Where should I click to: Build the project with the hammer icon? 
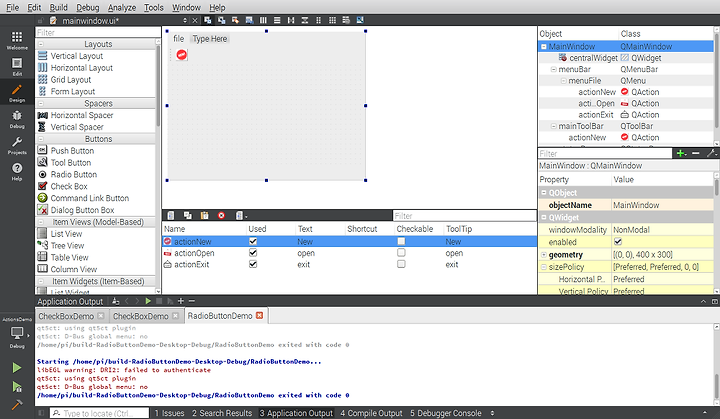coord(17,405)
